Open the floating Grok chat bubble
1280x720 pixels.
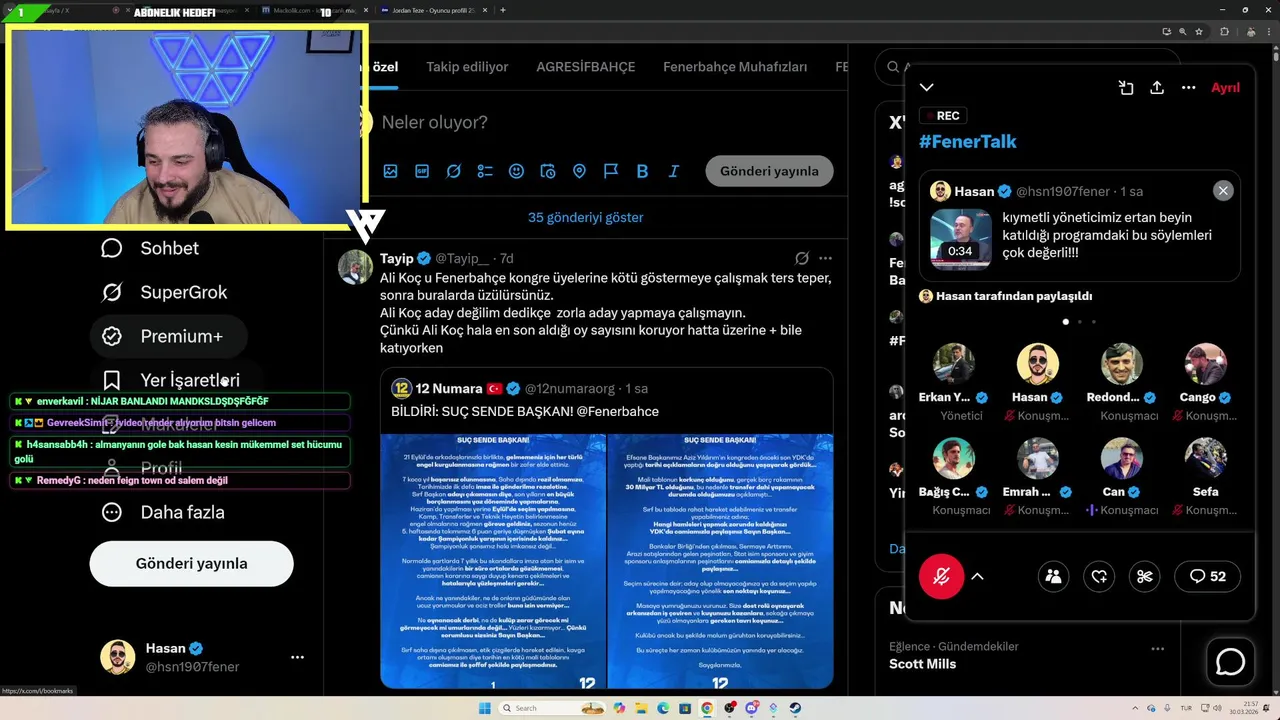[x=1230, y=662]
